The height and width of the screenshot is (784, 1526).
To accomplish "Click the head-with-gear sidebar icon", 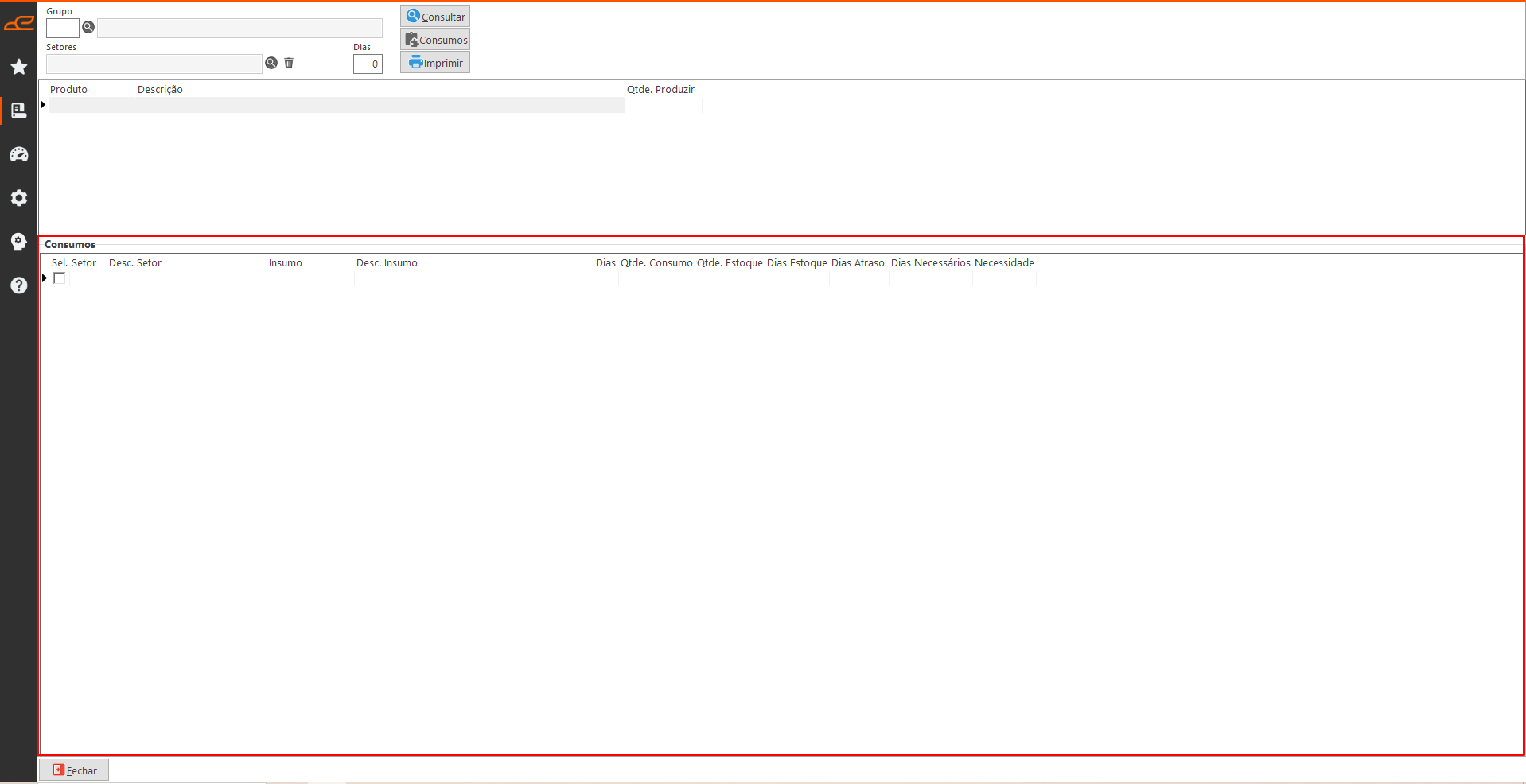I will (x=19, y=242).
